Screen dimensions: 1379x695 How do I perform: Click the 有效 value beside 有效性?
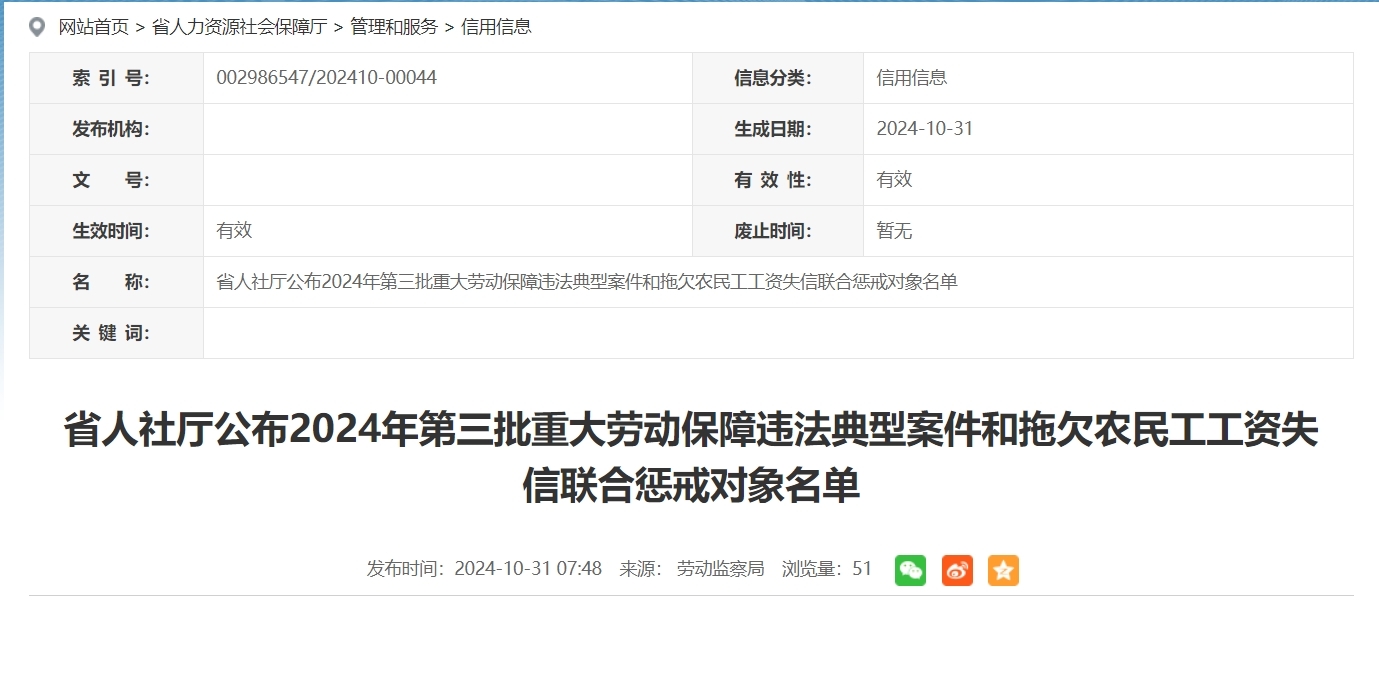coord(894,179)
